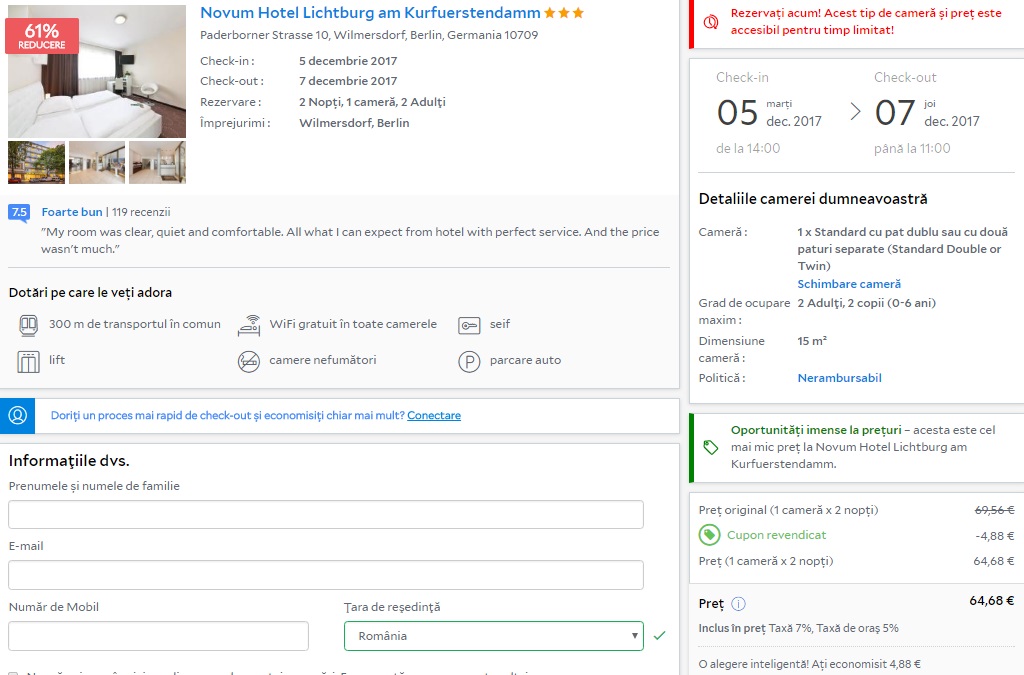This screenshot has width=1024, height=675.
Task: Click the green validation checkmark beside country
Action: tap(660, 636)
